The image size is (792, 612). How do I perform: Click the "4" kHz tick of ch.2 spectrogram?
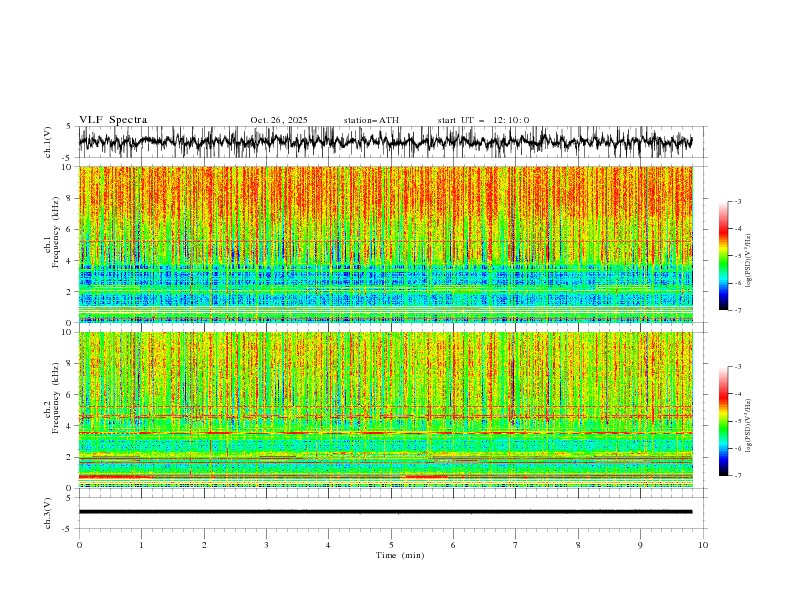coord(69,426)
